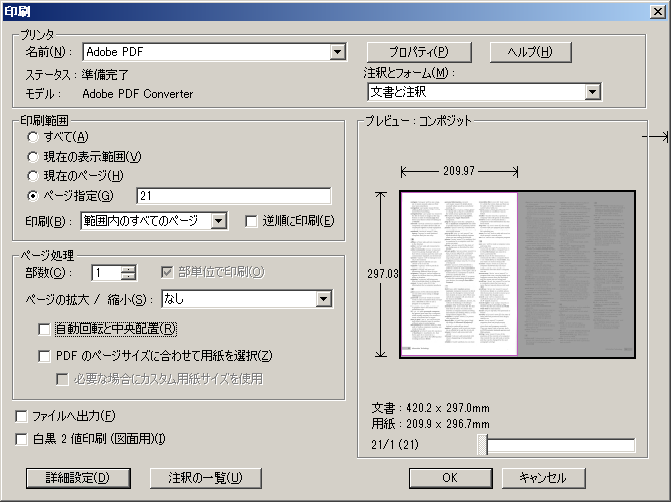Select the すべて radio button

pyautogui.click(x=34, y=137)
